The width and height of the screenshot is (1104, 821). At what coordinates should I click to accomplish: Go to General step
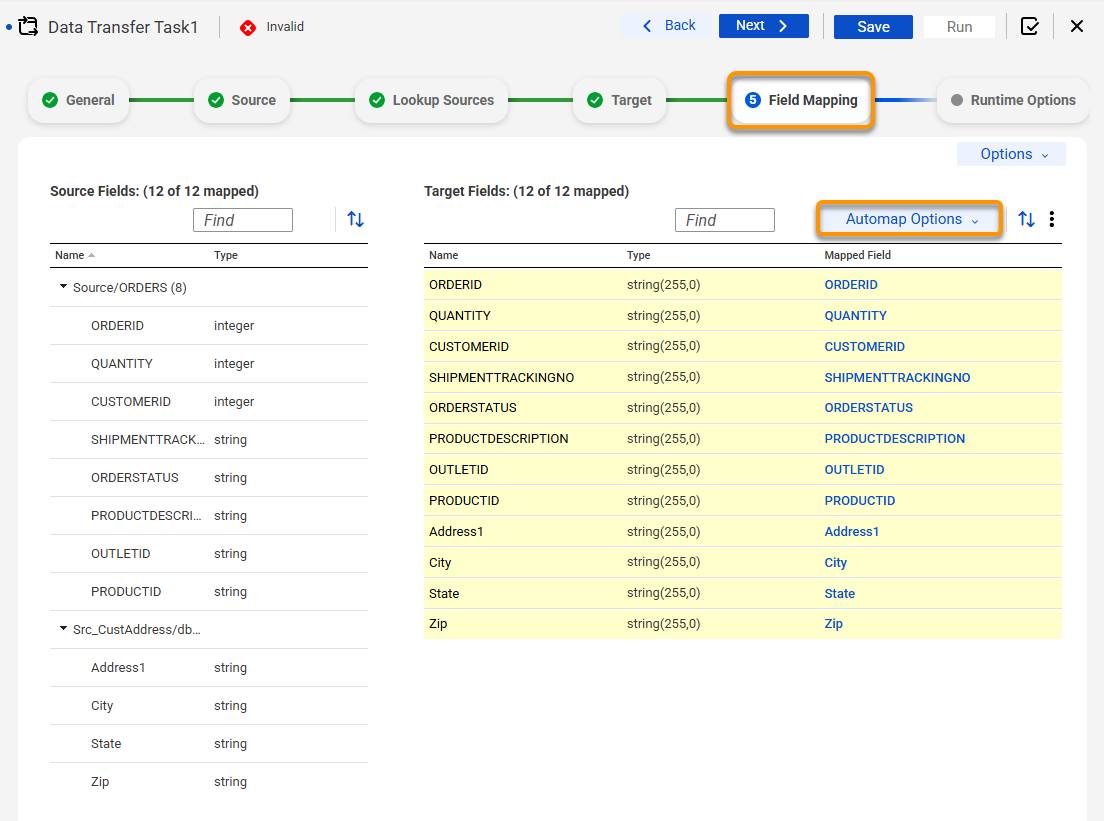pos(78,100)
